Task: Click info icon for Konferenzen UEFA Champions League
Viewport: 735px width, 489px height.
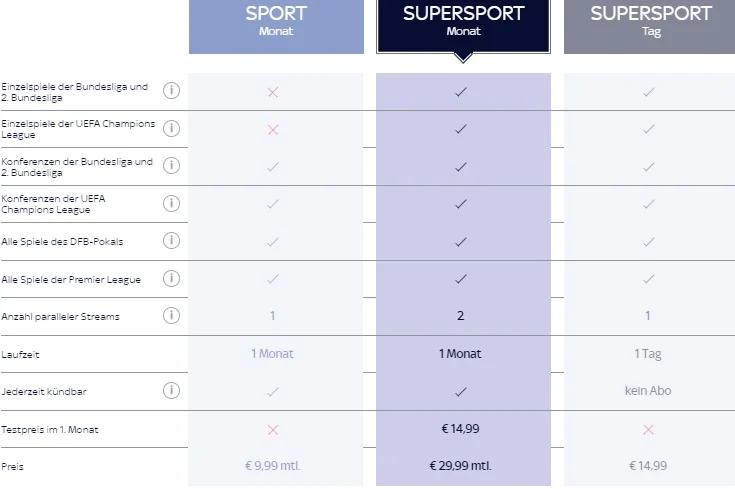Action: [x=171, y=203]
